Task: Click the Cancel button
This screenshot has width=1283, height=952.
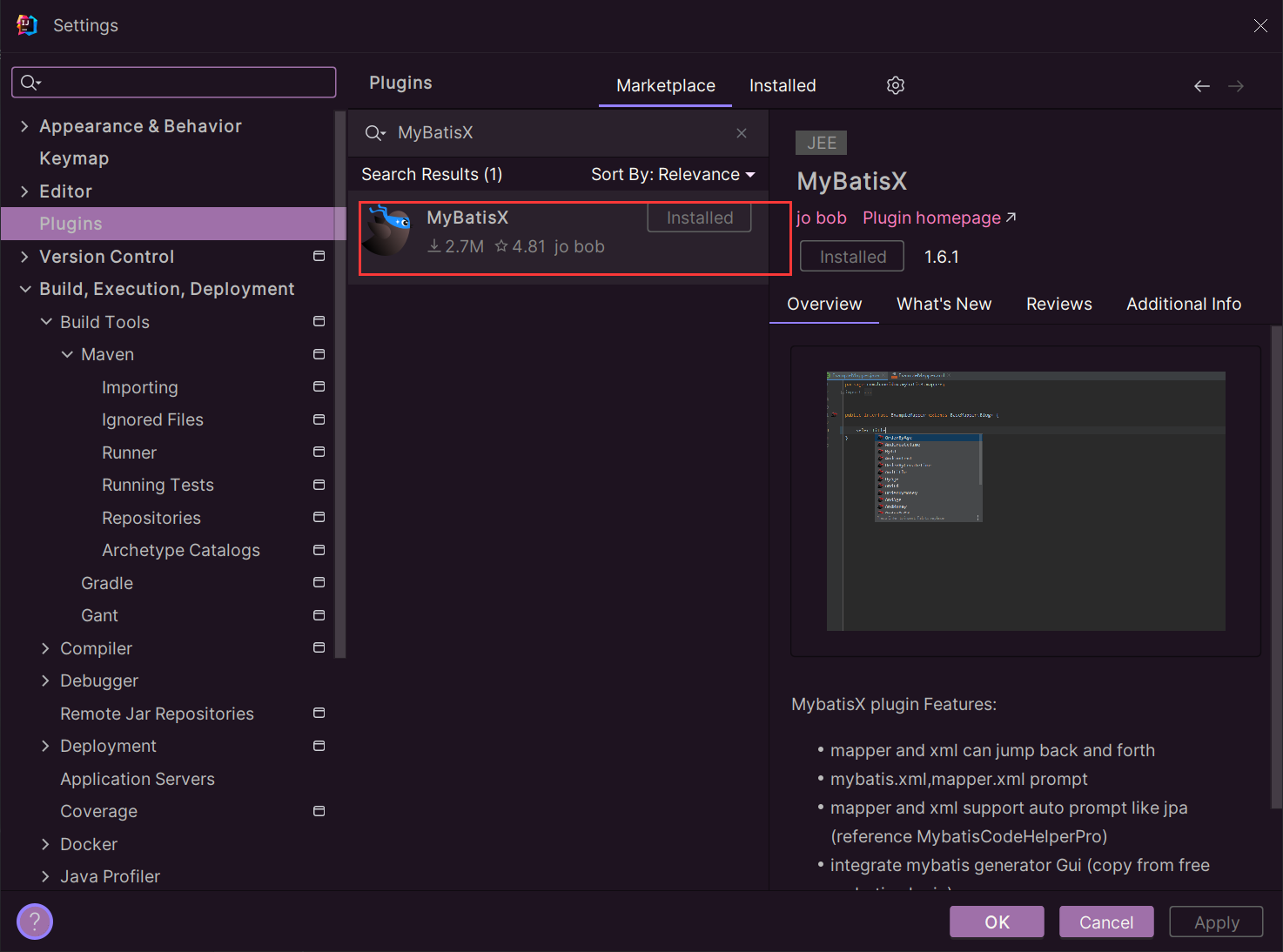Action: tap(1106, 922)
